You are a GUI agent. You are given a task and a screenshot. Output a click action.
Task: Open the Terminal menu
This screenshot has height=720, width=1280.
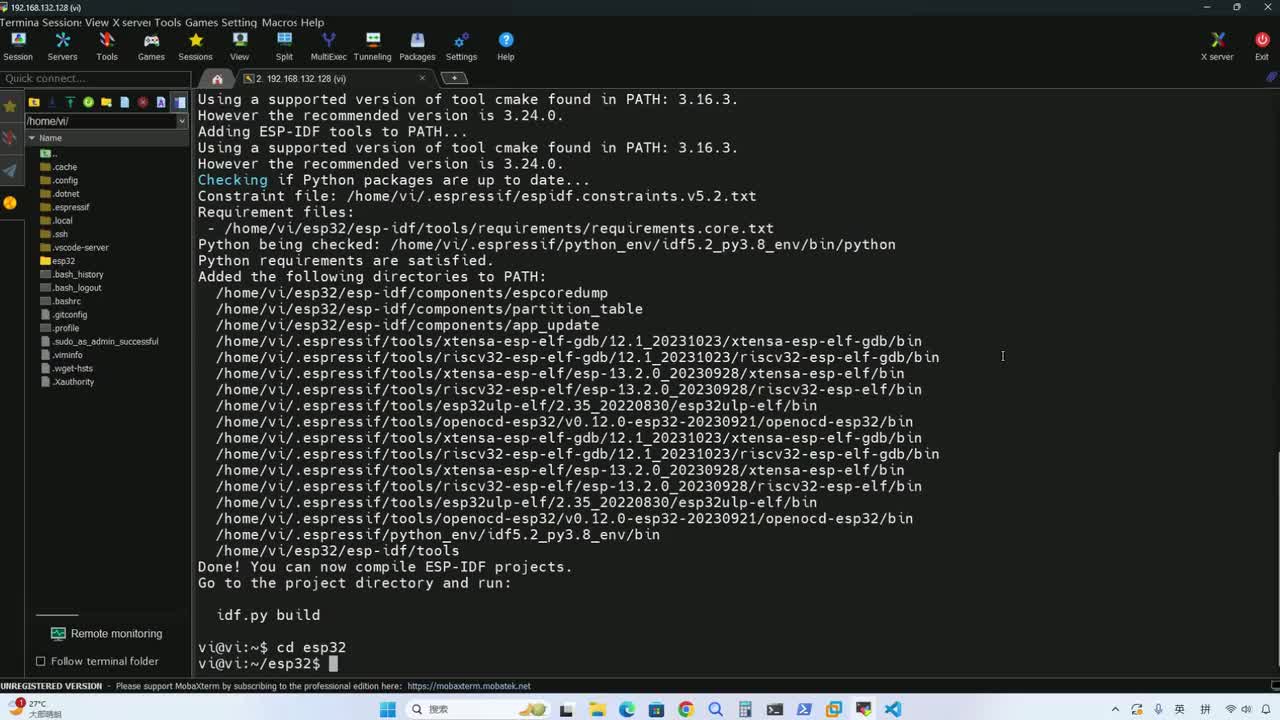pos(17,22)
